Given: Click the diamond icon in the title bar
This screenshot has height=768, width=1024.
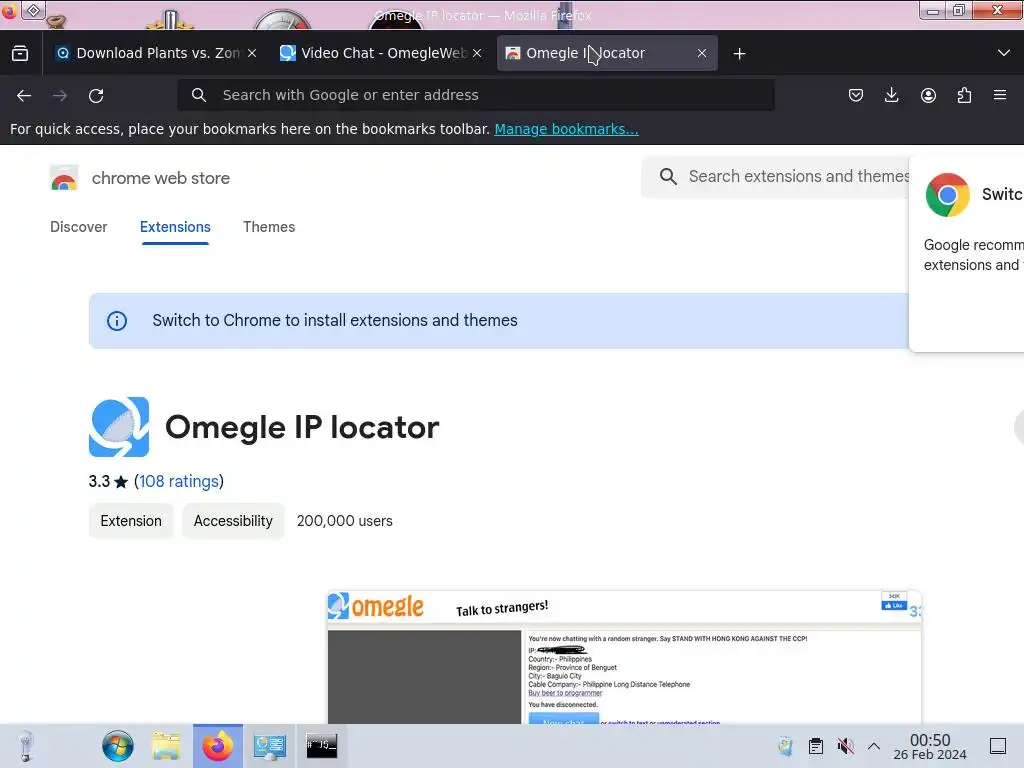Looking at the screenshot, I should (x=33, y=10).
